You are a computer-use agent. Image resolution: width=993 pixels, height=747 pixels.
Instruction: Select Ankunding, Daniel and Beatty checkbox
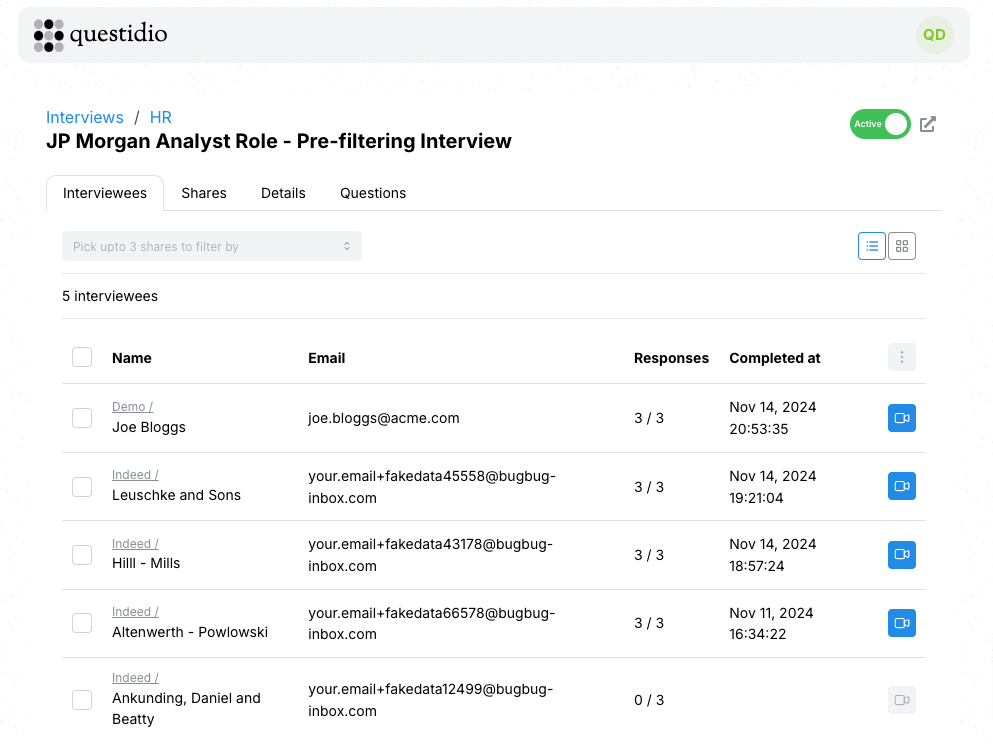coord(82,700)
